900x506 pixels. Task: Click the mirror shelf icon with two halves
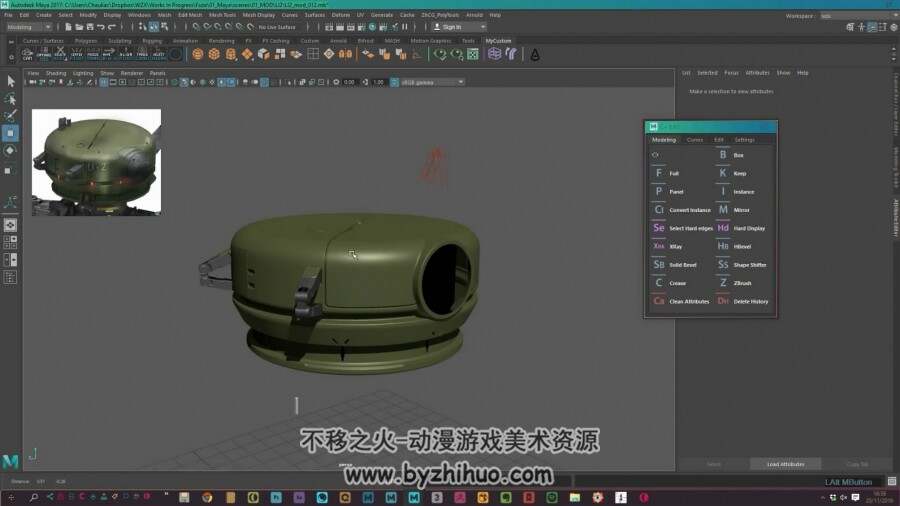pos(346,55)
